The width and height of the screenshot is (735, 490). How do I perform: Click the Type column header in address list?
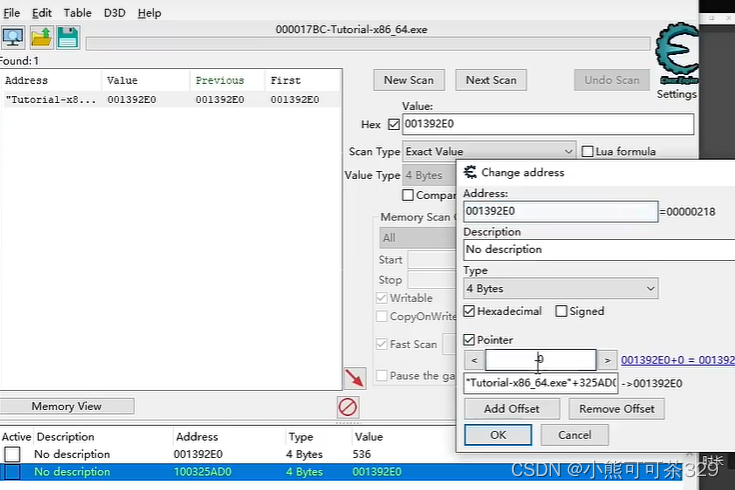click(318, 437)
